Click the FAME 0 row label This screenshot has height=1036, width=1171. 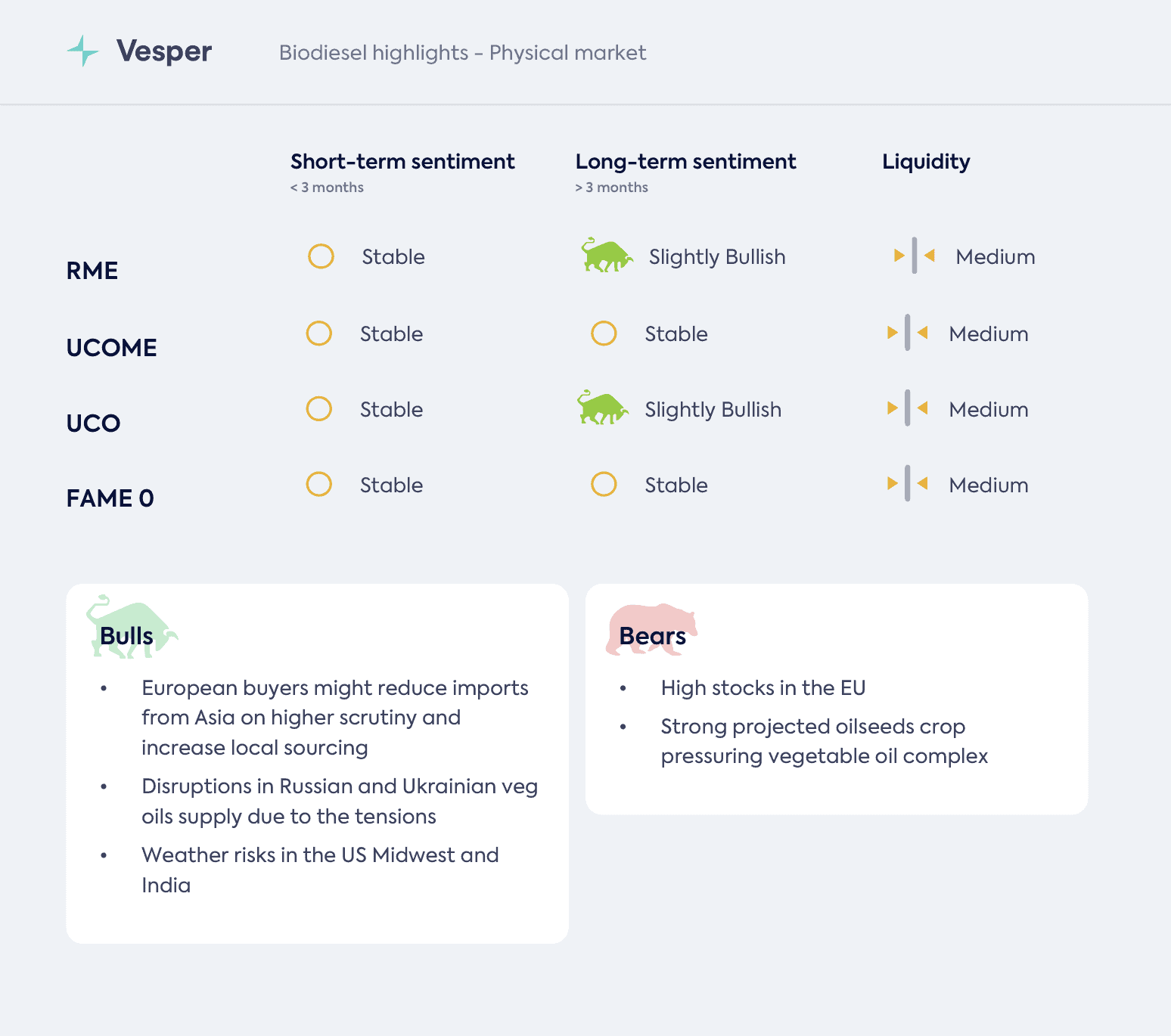pos(110,498)
